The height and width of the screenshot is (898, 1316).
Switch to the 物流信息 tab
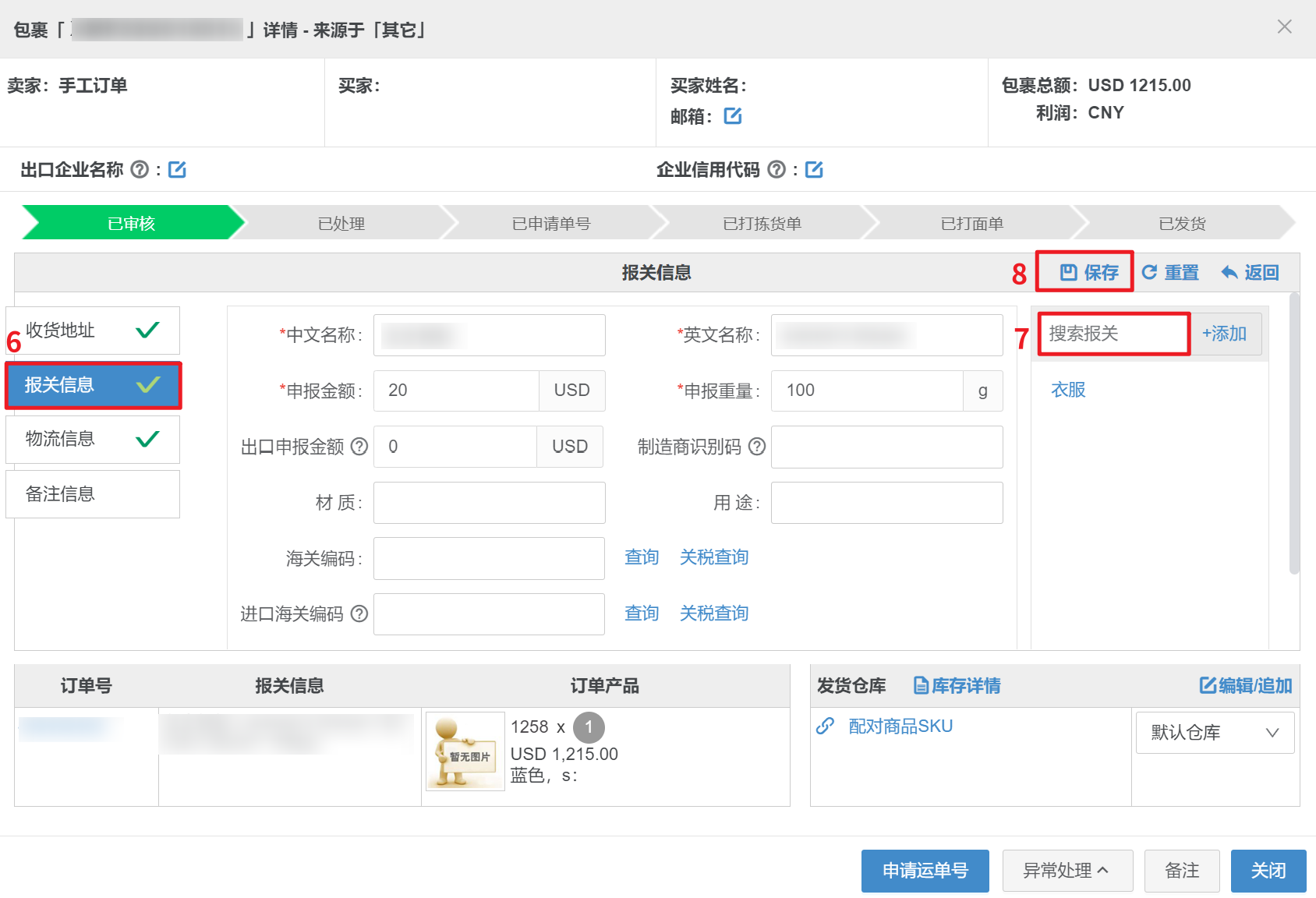pyautogui.click(x=93, y=440)
